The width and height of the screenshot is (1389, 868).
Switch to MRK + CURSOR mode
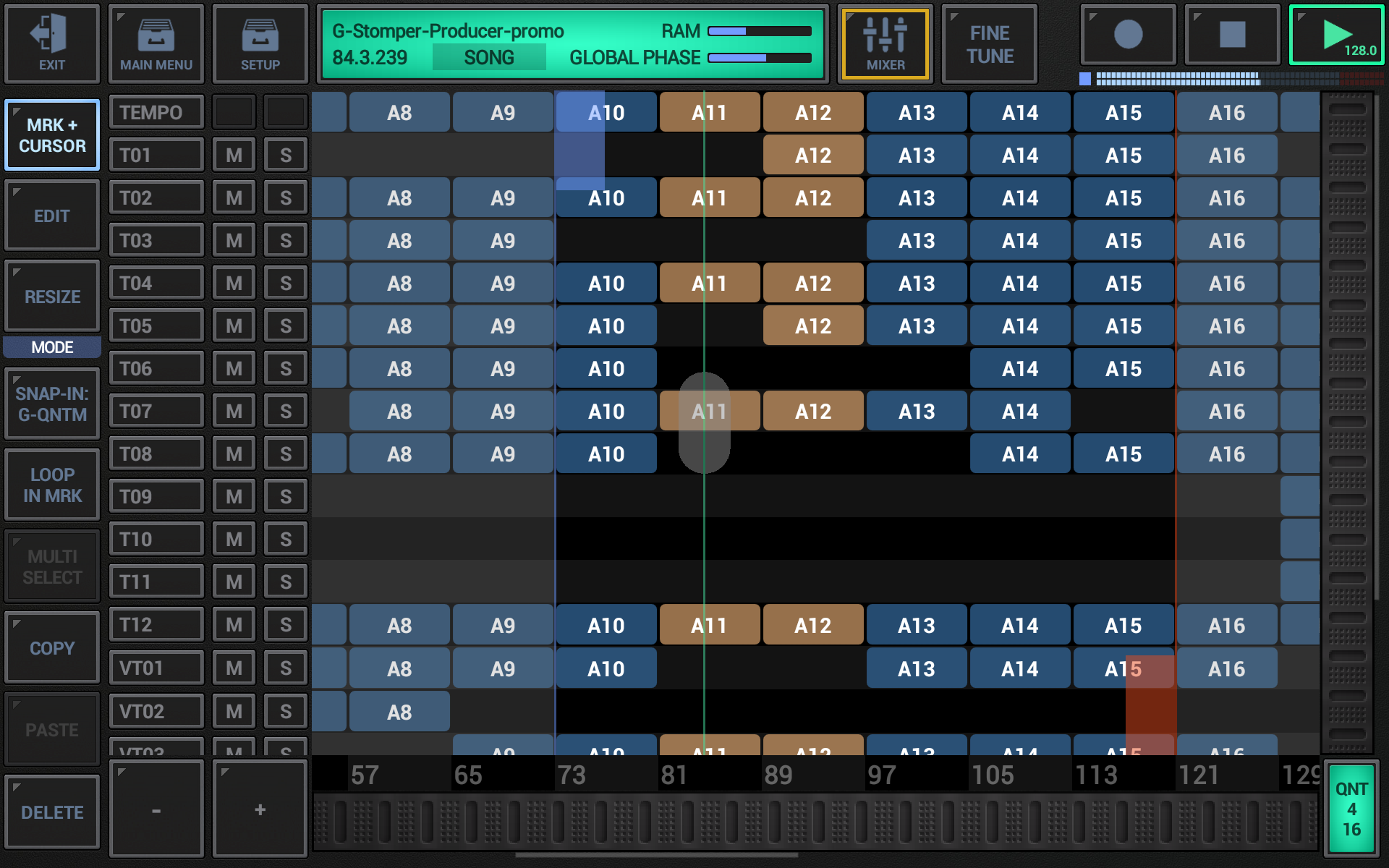51,135
